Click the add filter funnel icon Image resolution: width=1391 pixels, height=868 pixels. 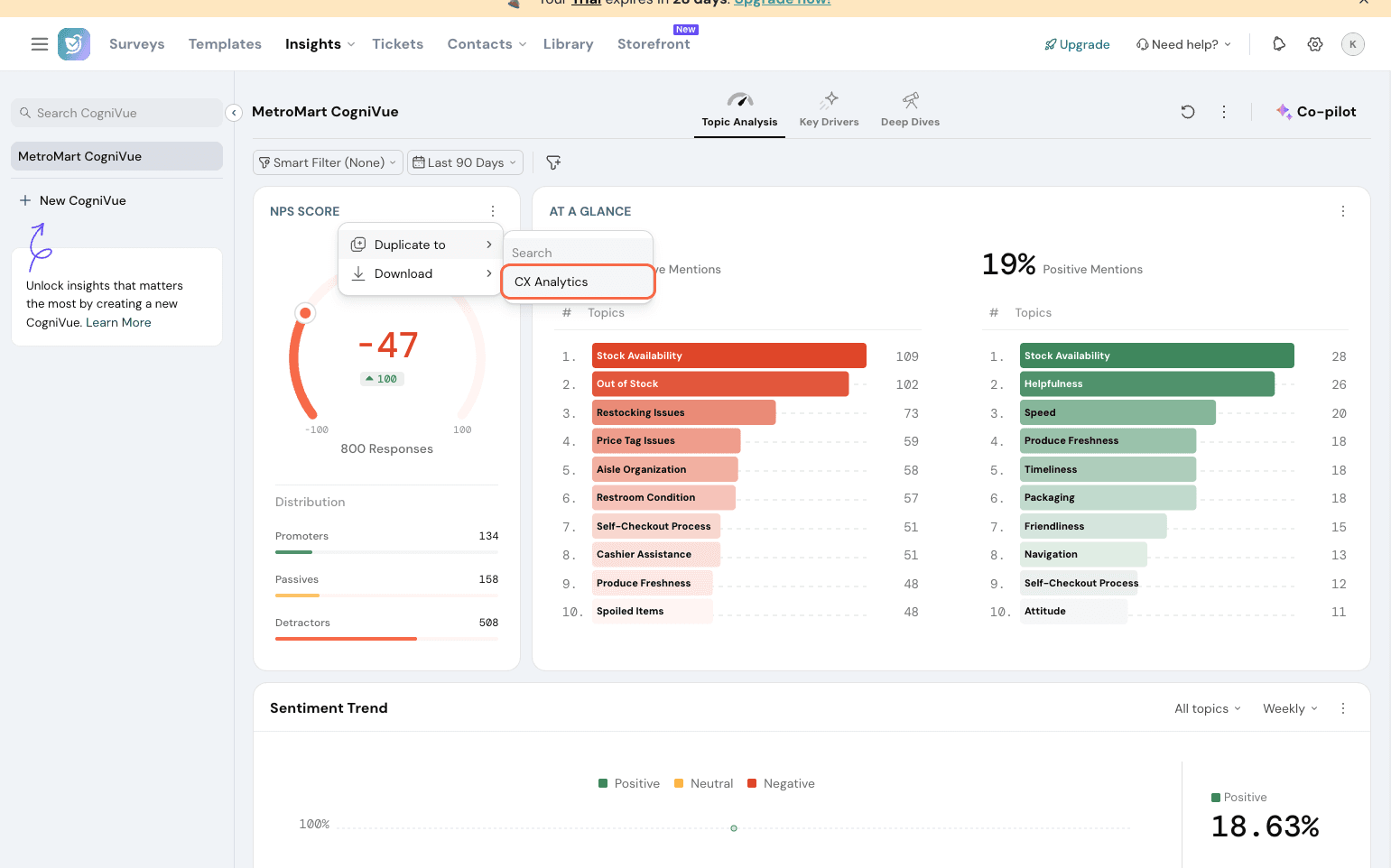point(553,162)
